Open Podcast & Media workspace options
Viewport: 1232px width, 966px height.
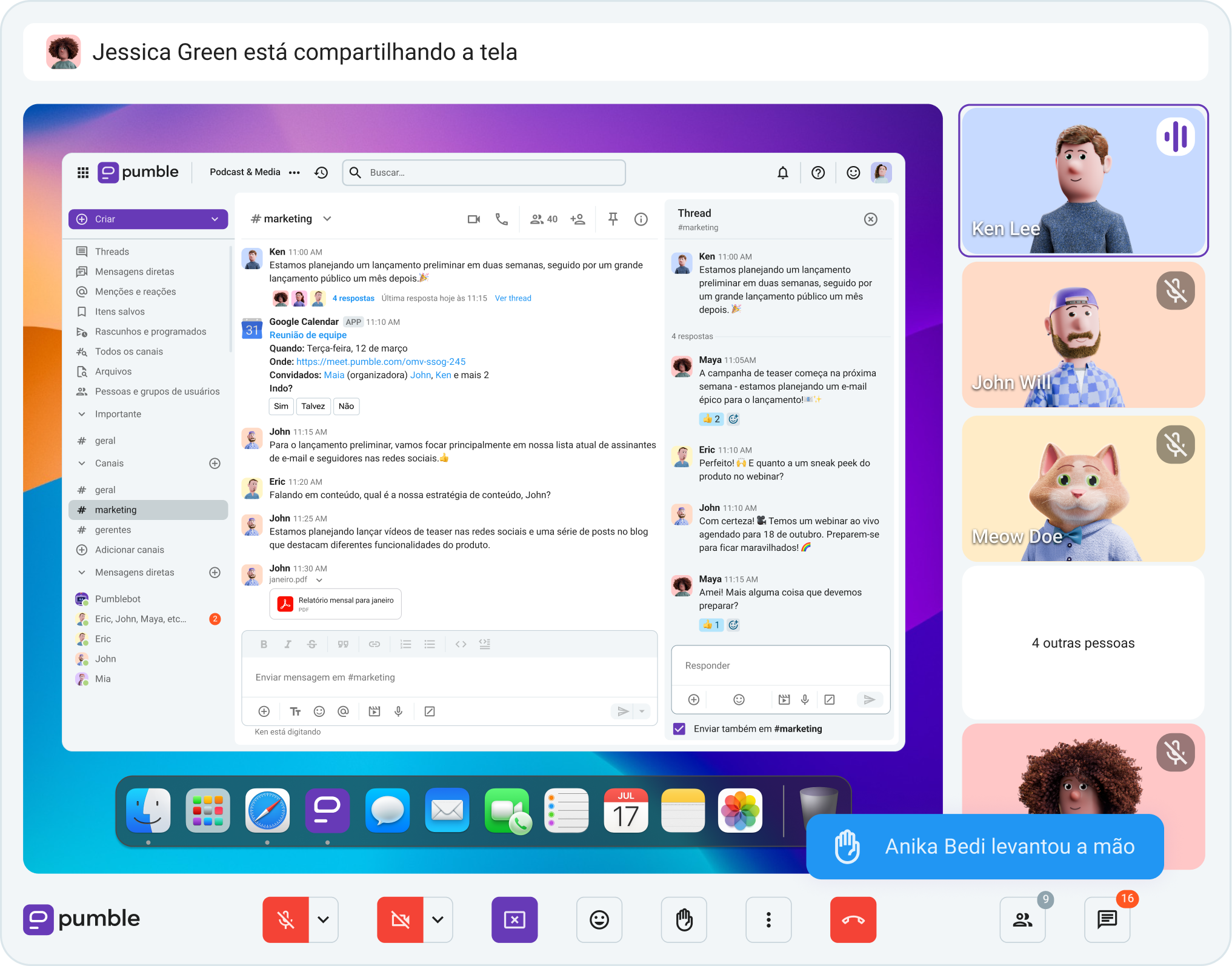coord(295,173)
